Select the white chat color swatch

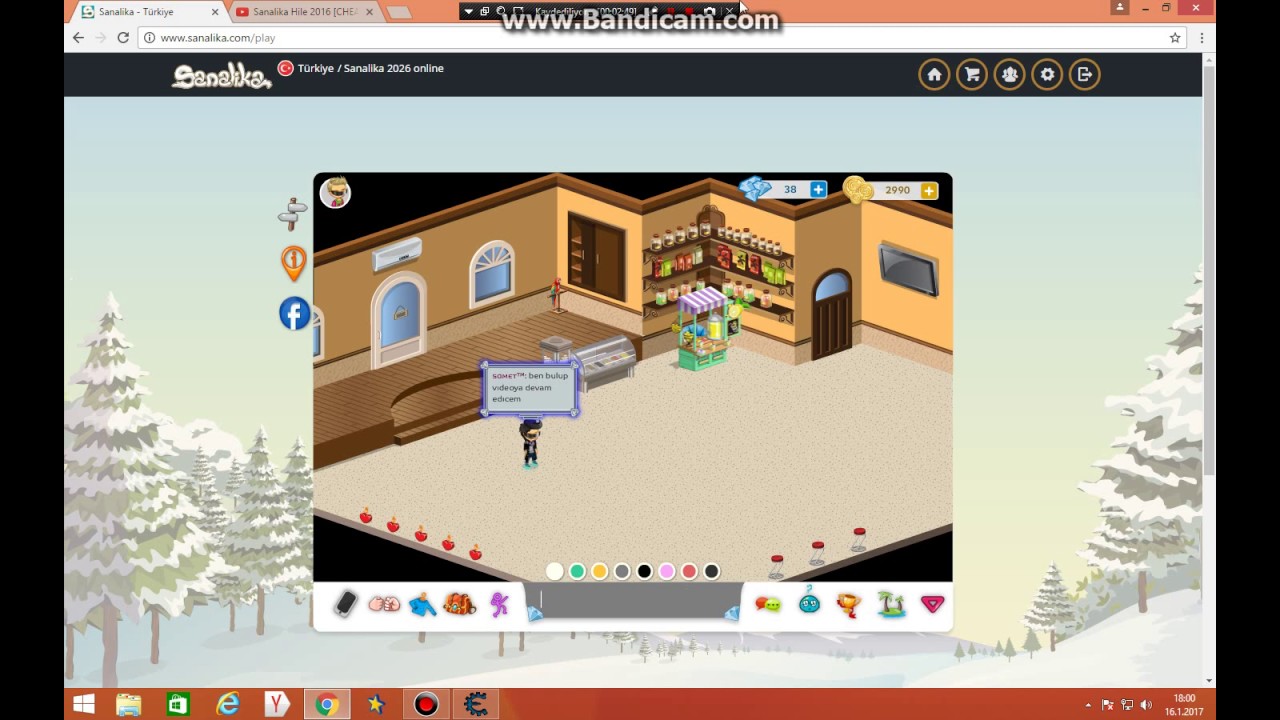coord(554,571)
